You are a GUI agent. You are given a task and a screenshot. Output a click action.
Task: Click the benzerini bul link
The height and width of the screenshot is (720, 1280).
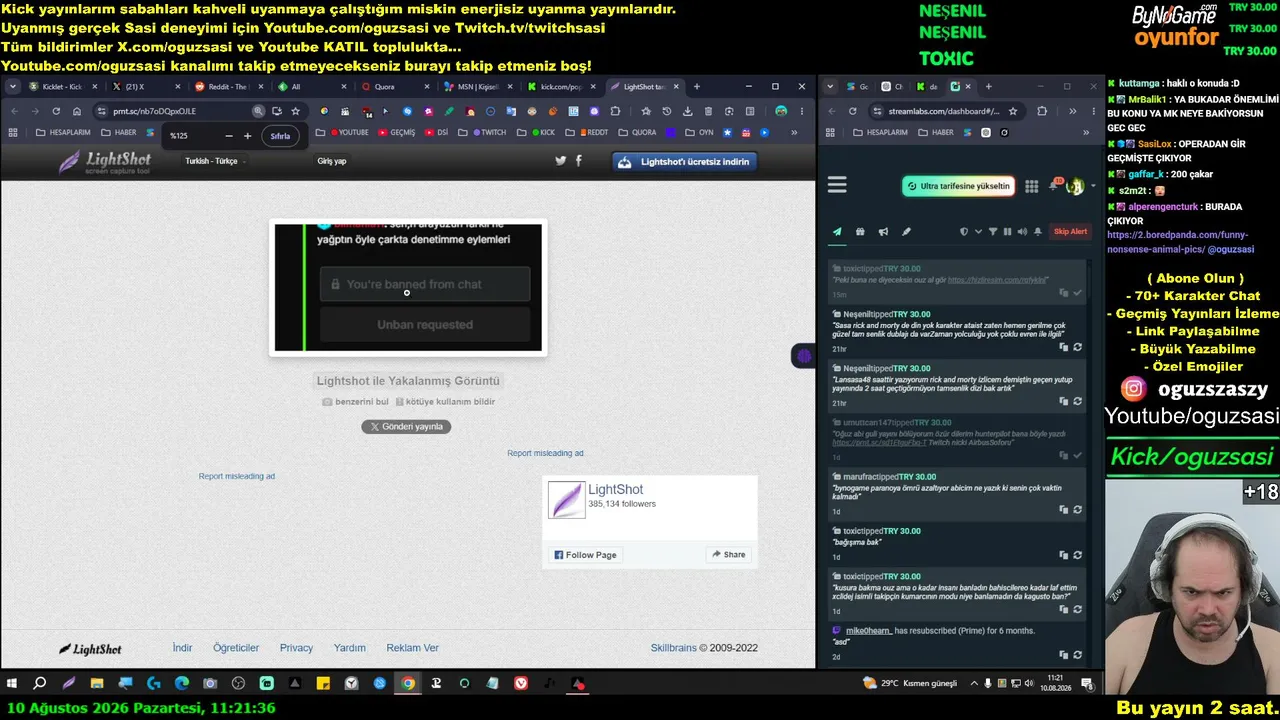coord(355,402)
